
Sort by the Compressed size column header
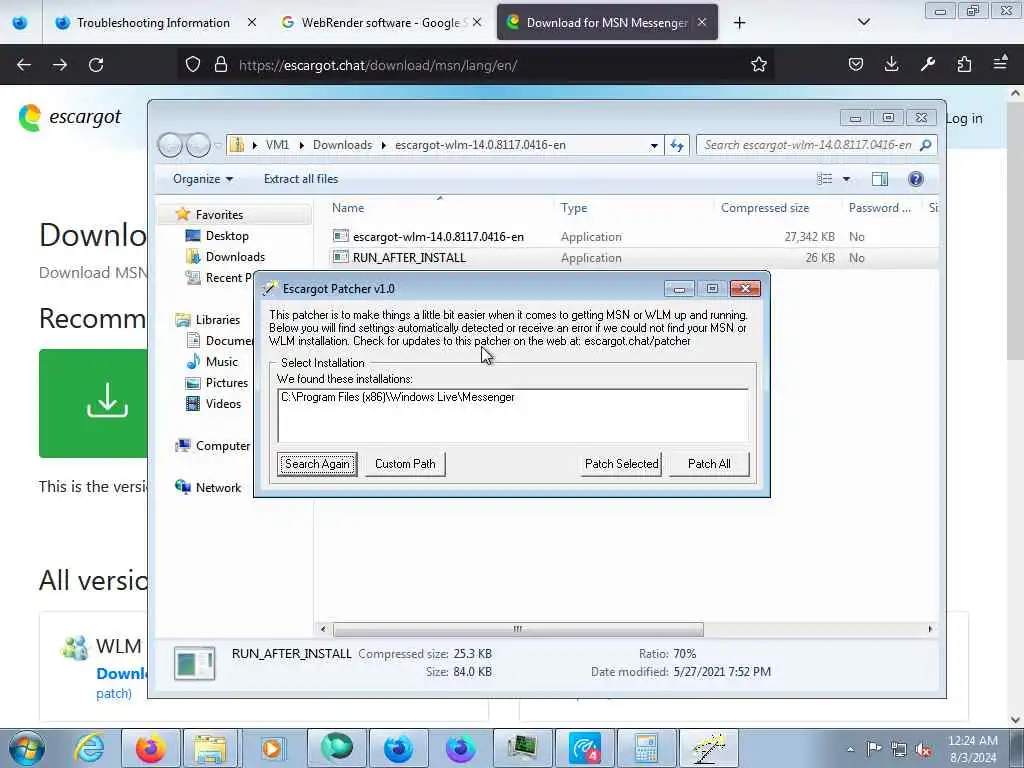pyautogui.click(x=765, y=208)
